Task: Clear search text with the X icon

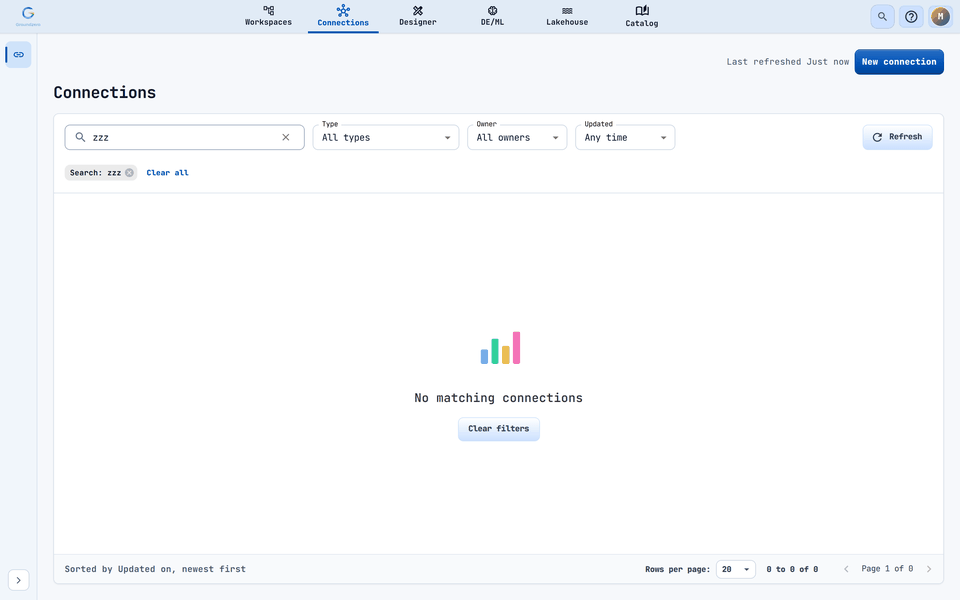Action: (x=286, y=137)
